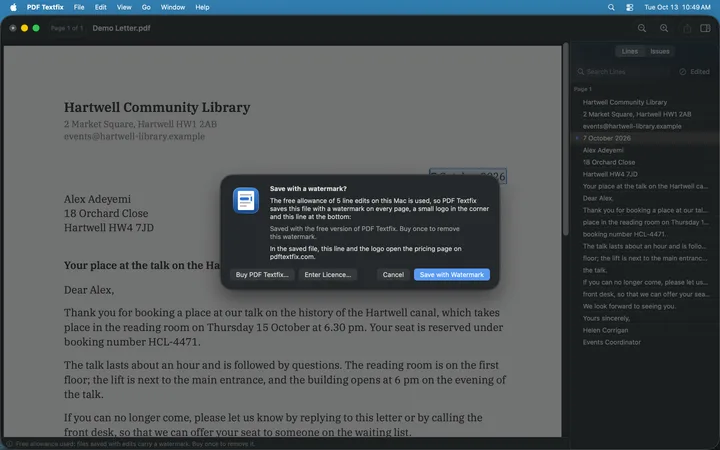720x450 pixels.
Task: Click the Enter Licence button
Action: (x=328, y=275)
